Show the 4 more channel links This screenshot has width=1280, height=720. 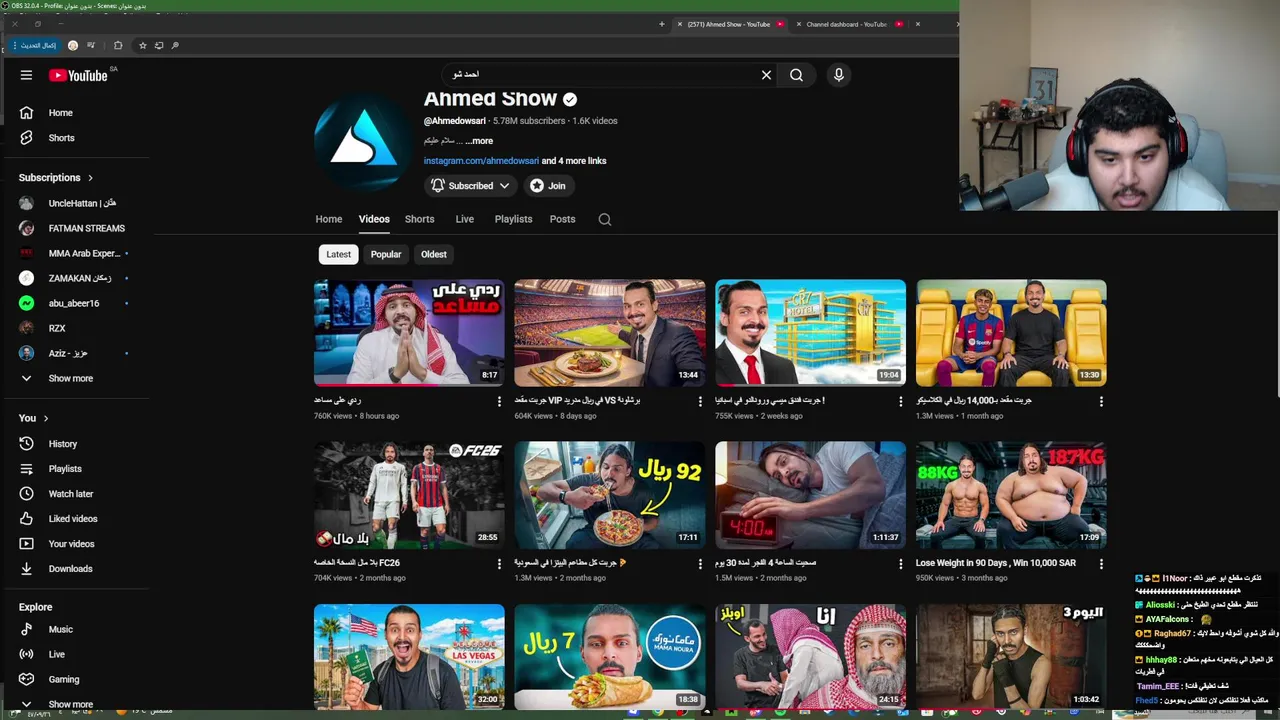574,161
